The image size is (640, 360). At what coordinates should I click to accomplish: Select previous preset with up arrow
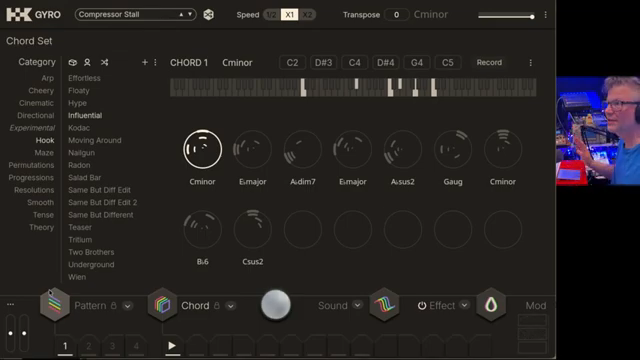[x=181, y=14]
